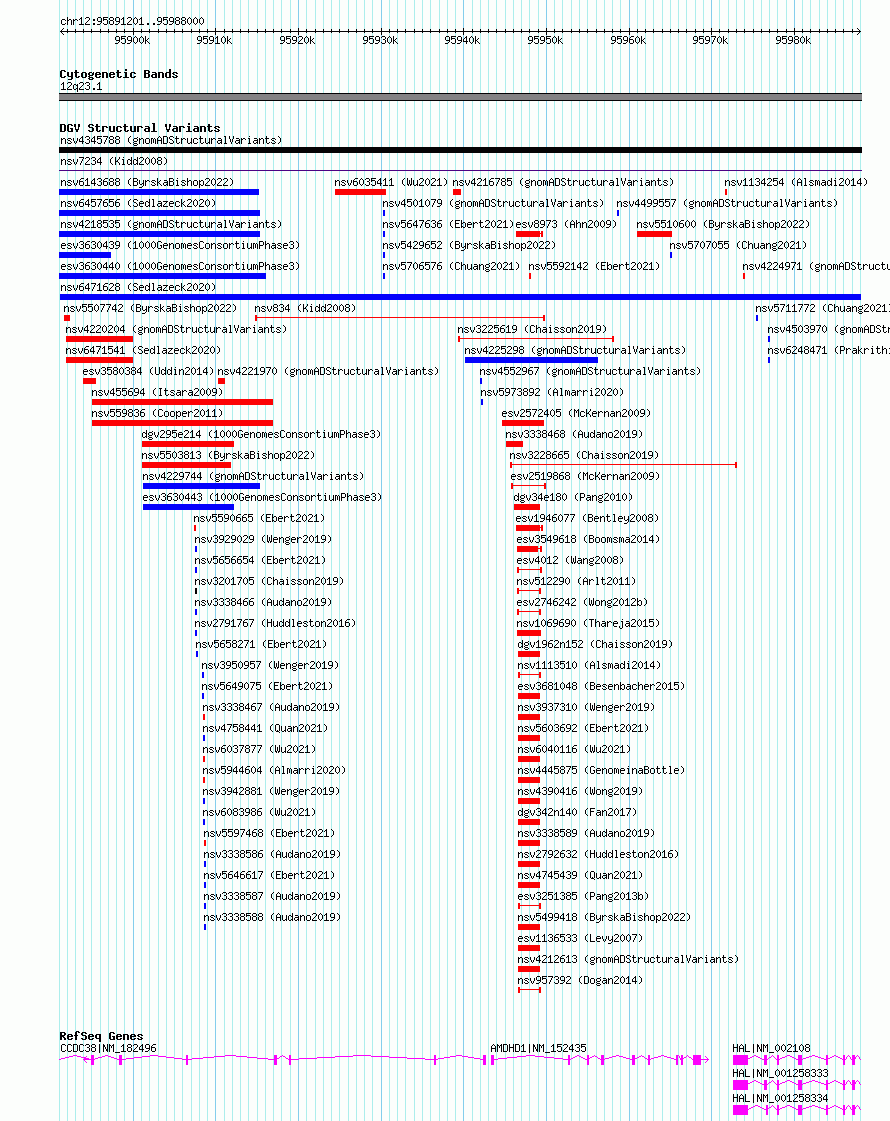Click nsv2791767 (Huddleston2016) label
Screen dimensions: 890x1121
(275, 623)
